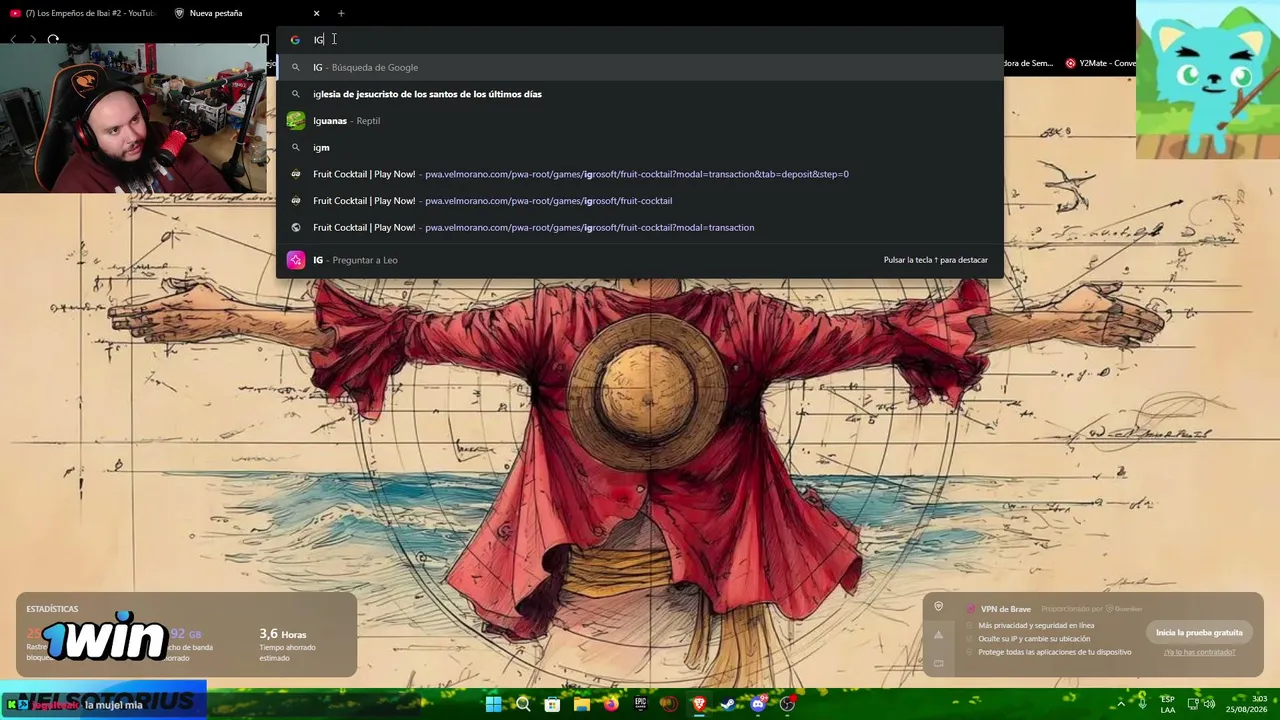Launch Firefox from the taskbar
The height and width of the screenshot is (720, 1280).
tap(611, 704)
